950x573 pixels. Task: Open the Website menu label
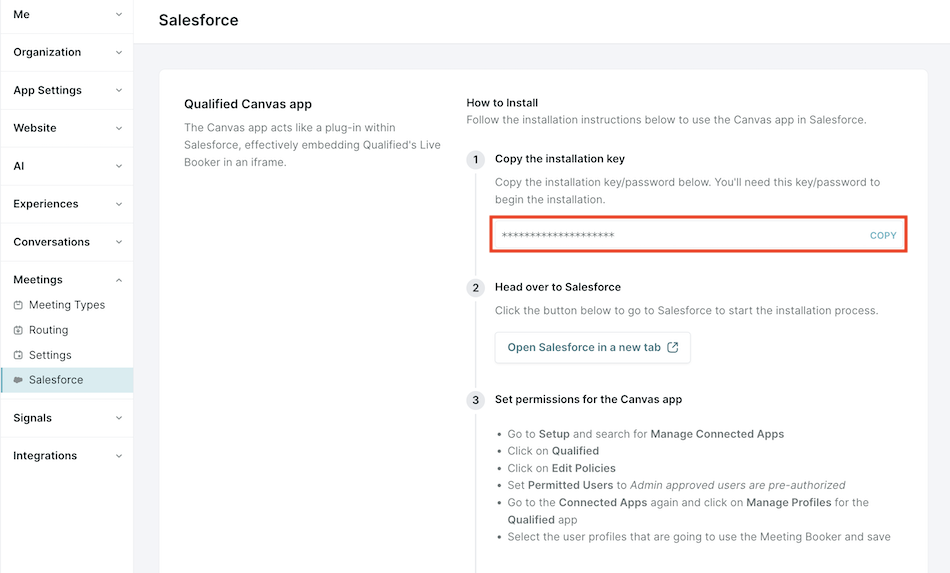(35, 128)
